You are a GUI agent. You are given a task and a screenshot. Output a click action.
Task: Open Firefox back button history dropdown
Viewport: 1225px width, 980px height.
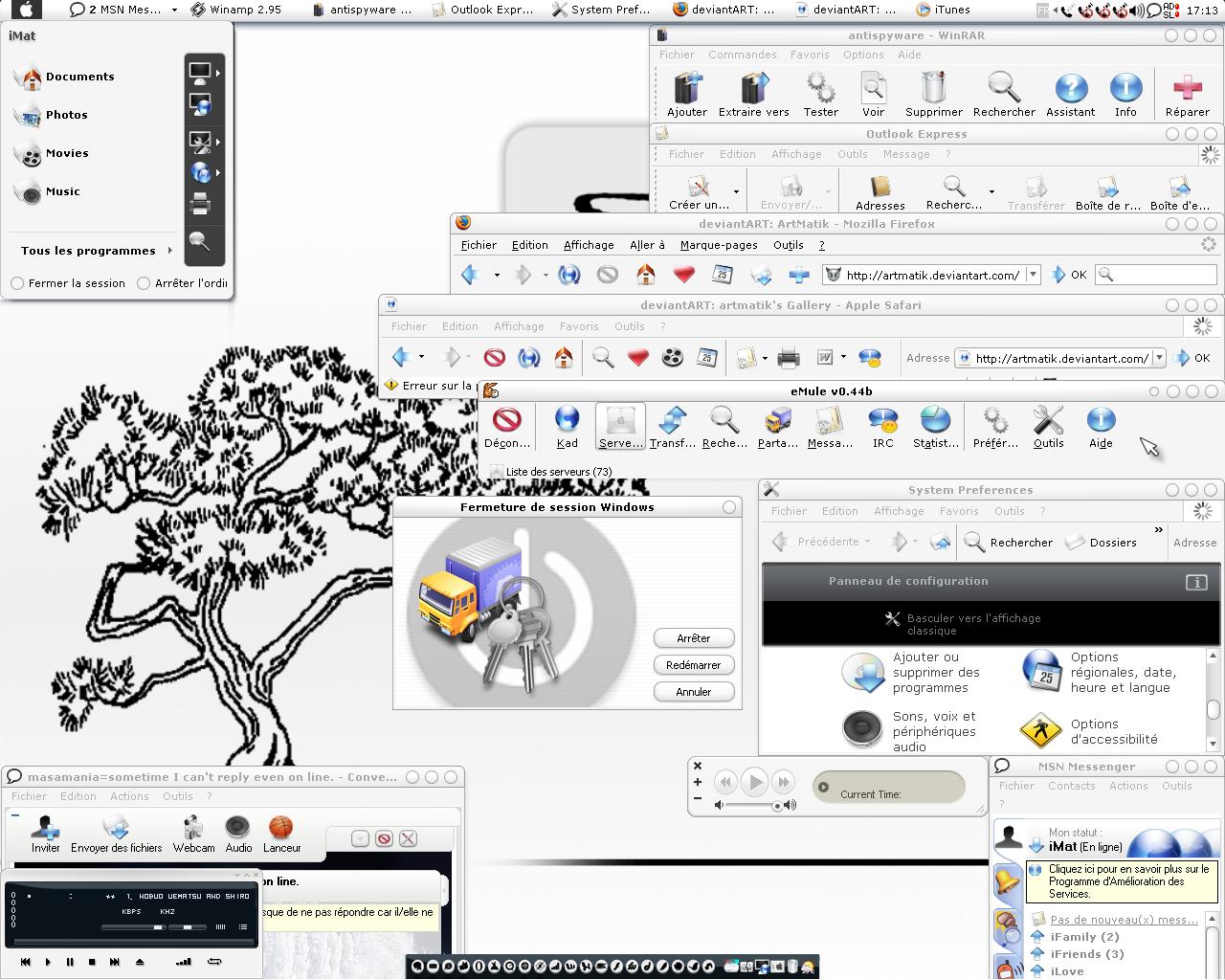[497, 276]
